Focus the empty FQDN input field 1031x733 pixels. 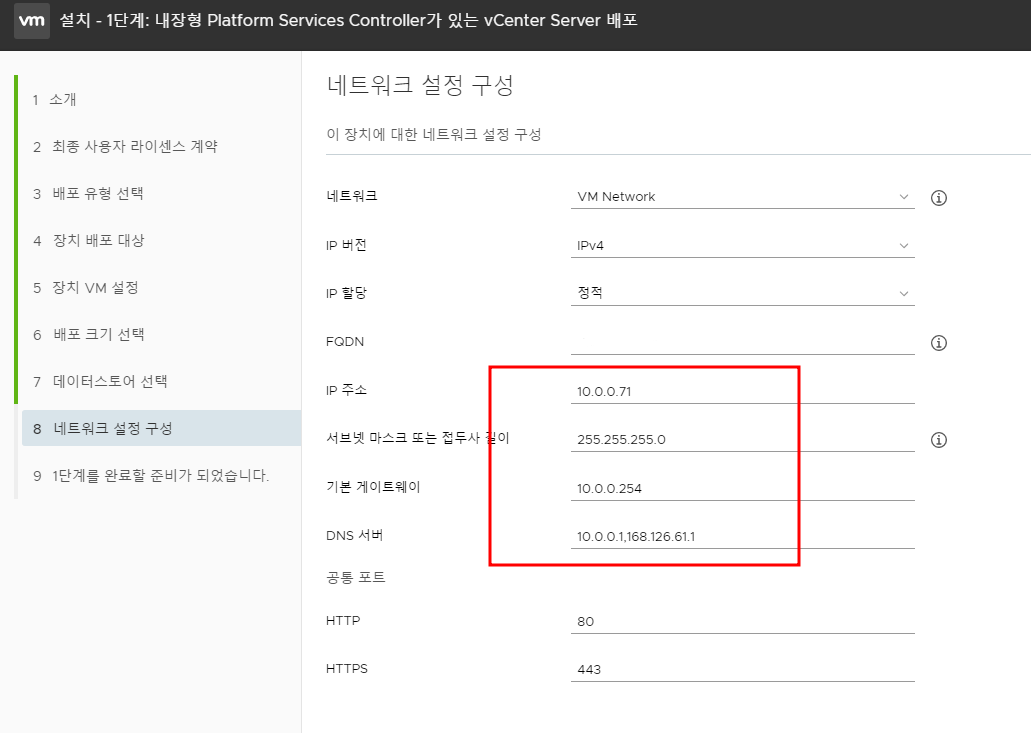click(742, 342)
